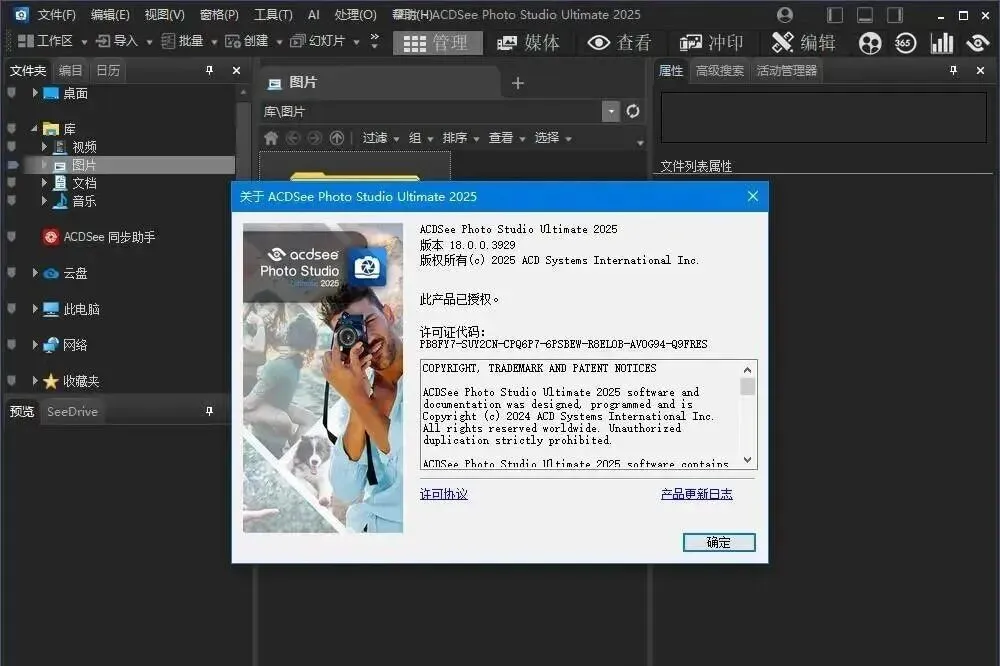Open the license agreement link
The height and width of the screenshot is (666, 1000).
coord(444,494)
